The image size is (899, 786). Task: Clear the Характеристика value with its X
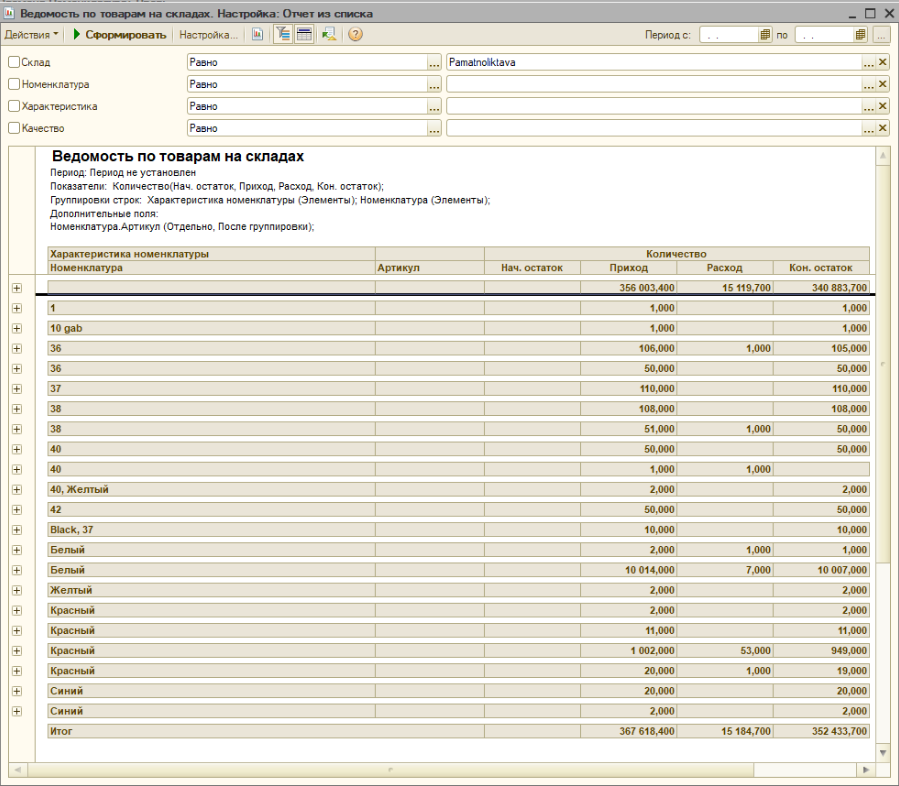pos(883,106)
